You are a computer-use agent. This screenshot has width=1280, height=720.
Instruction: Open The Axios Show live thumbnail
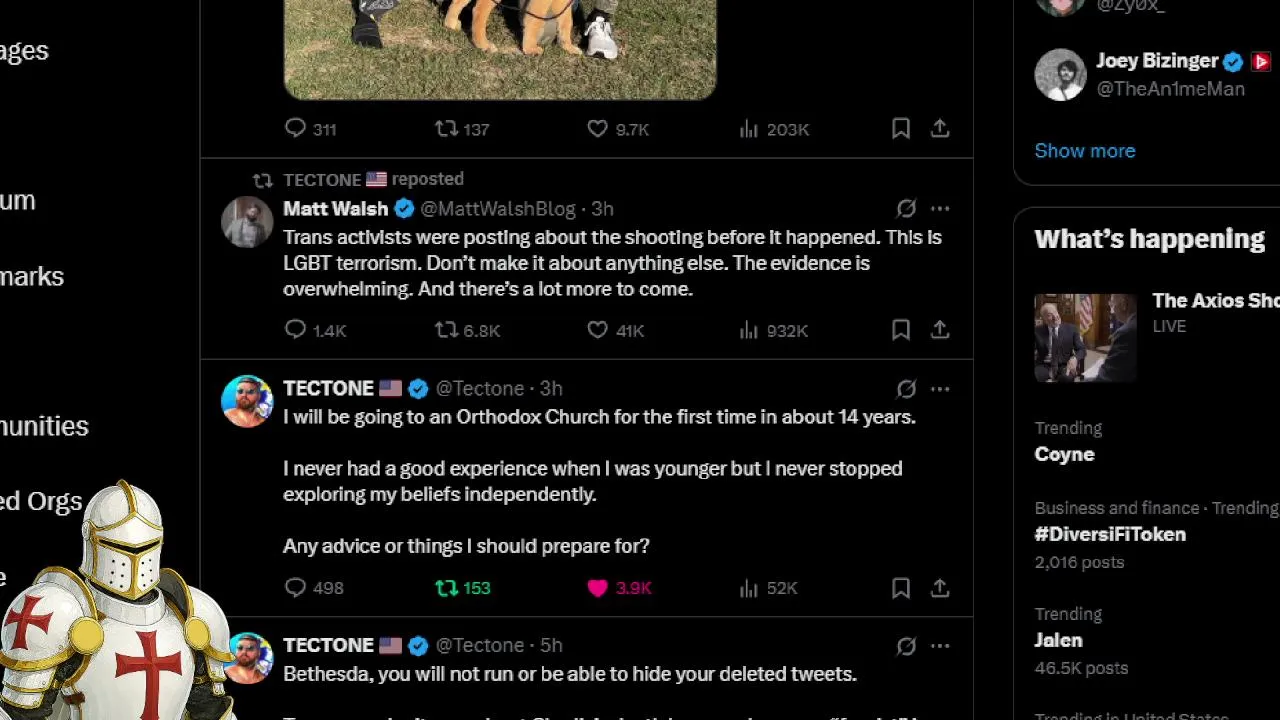click(1085, 338)
